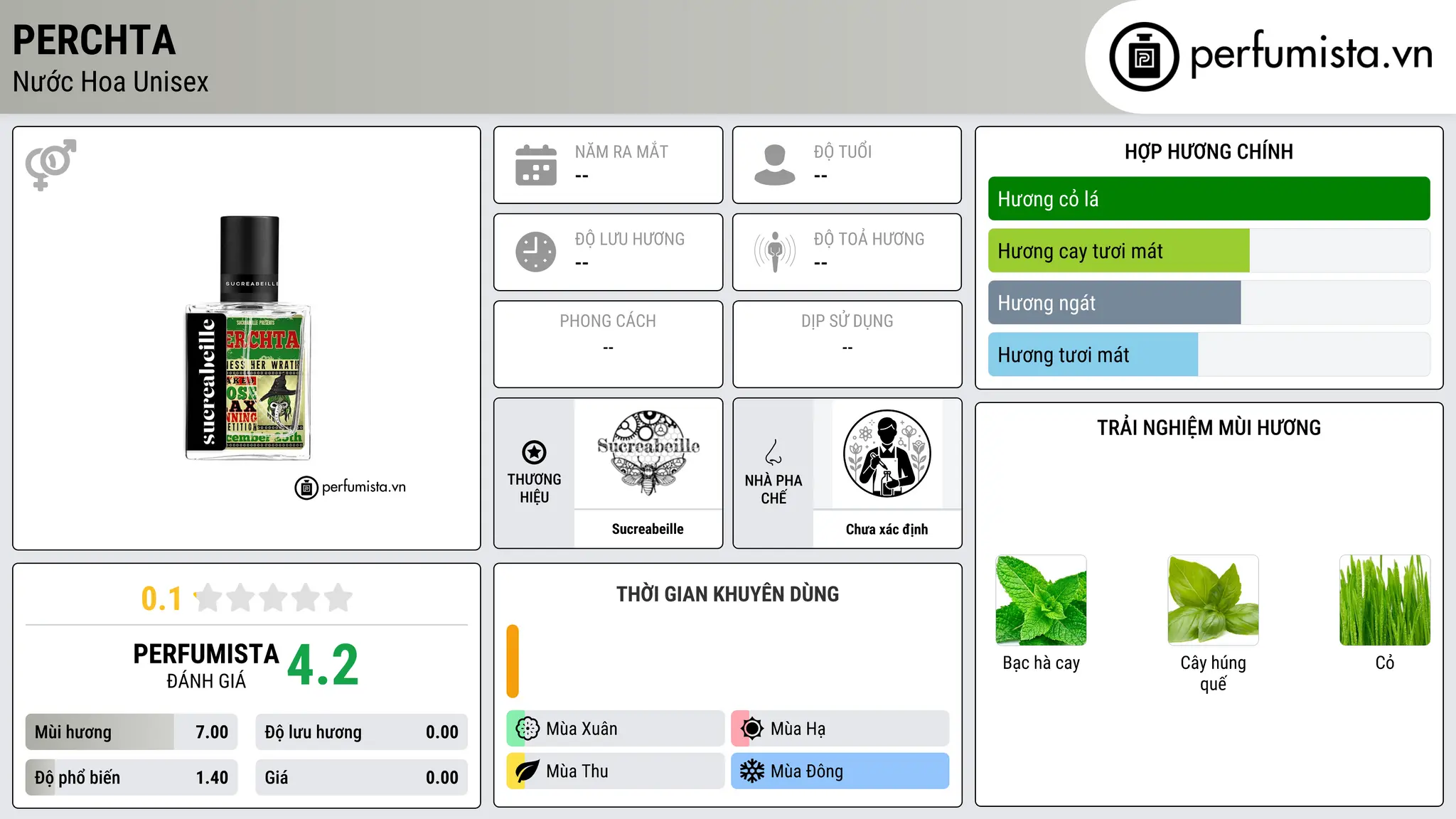The width and height of the screenshot is (1456, 819).
Task: Click the sun icon for Mùa Hạ
Action: [x=751, y=729]
